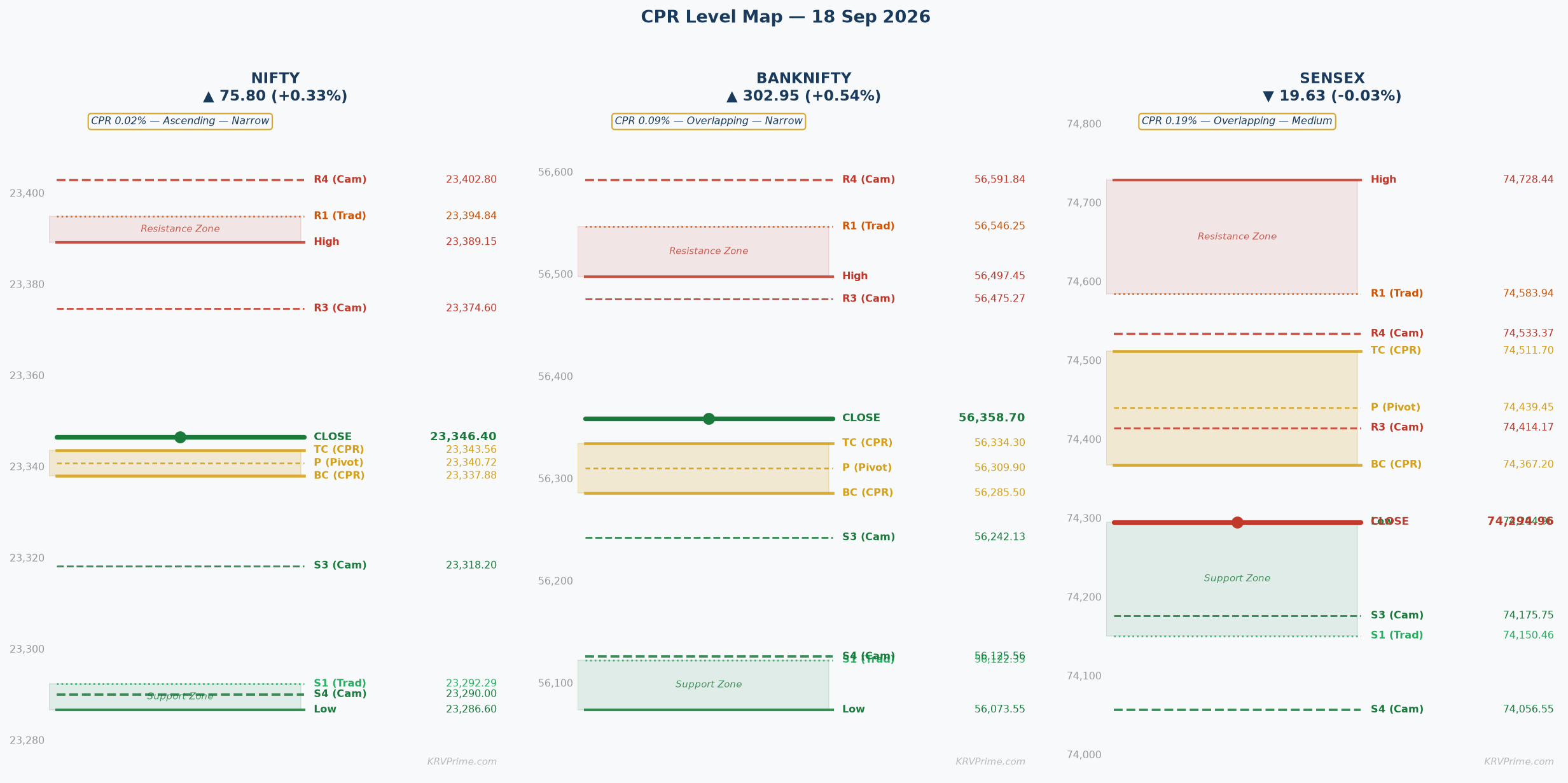Click NIFTY Low value 23,286.60
This screenshot has width=1568, height=783.
471,710
